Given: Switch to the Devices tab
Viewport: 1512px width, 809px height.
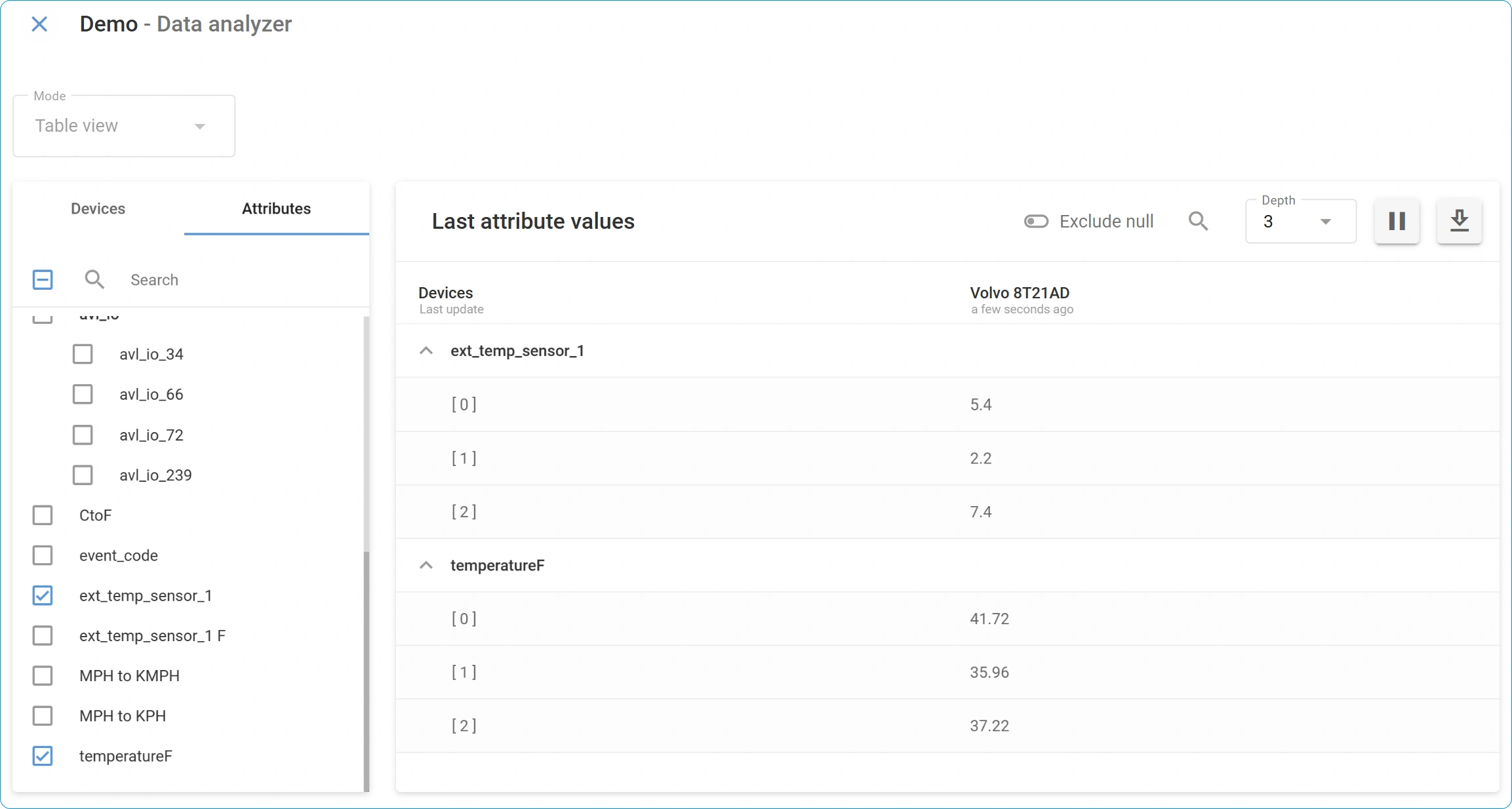Looking at the screenshot, I should coord(97,208).
